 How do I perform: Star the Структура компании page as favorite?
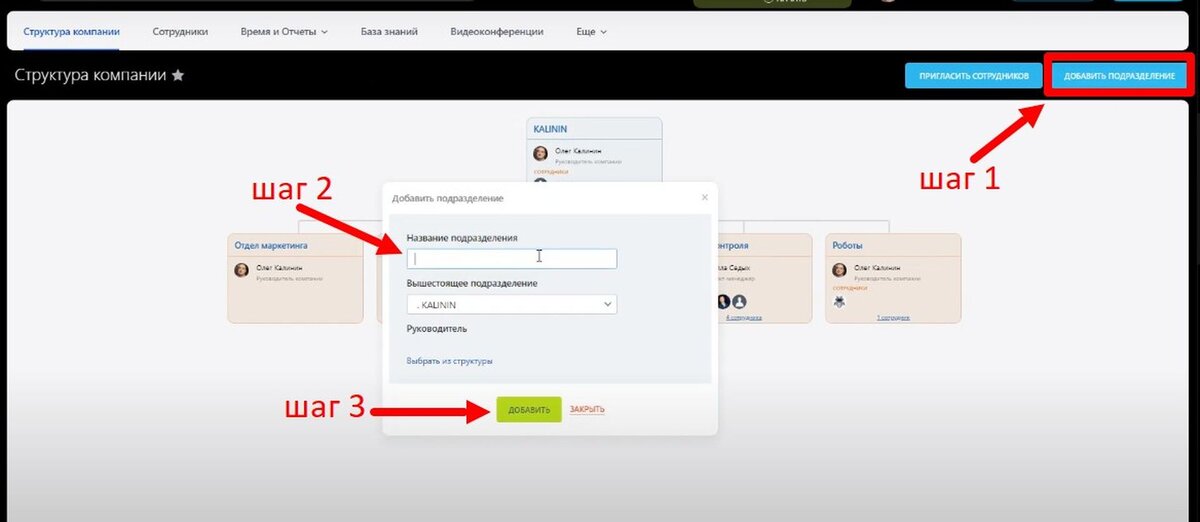(x=178, y=75)
